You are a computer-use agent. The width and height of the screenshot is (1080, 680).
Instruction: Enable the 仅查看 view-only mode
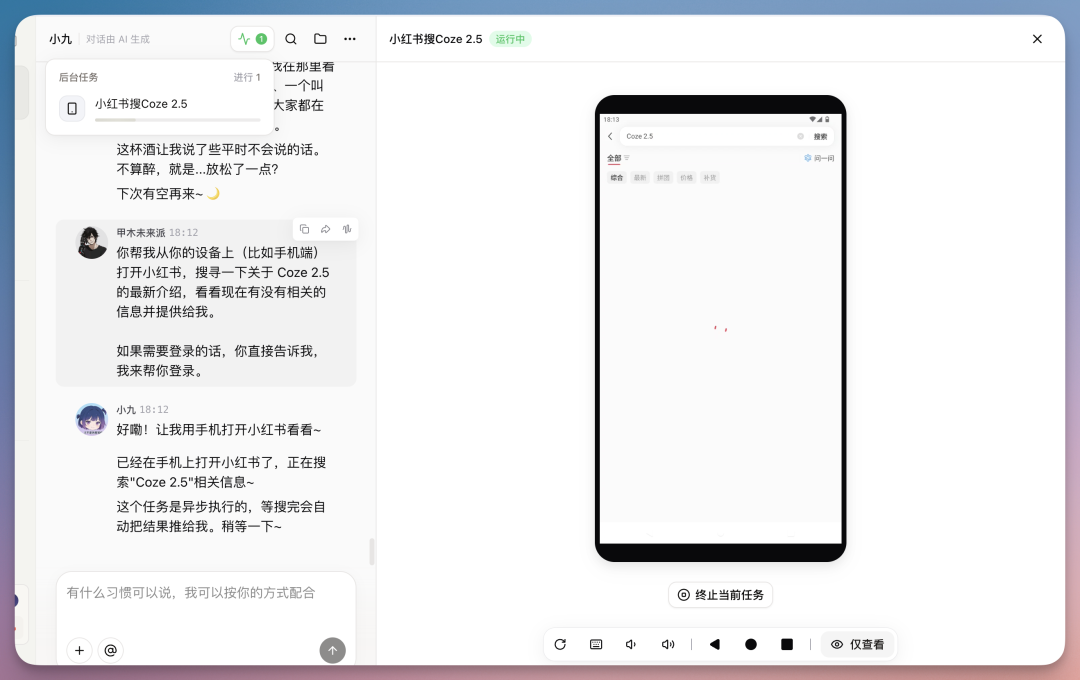(x=858, y=644)
